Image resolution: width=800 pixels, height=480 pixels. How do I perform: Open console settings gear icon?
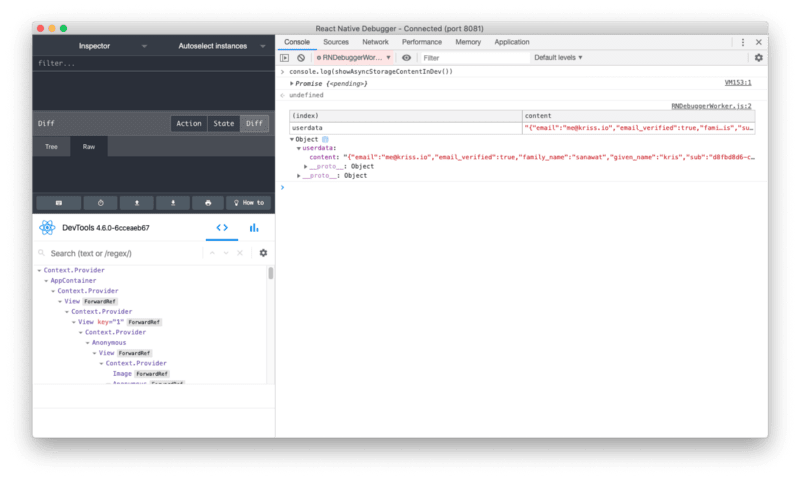click(758, 58)
